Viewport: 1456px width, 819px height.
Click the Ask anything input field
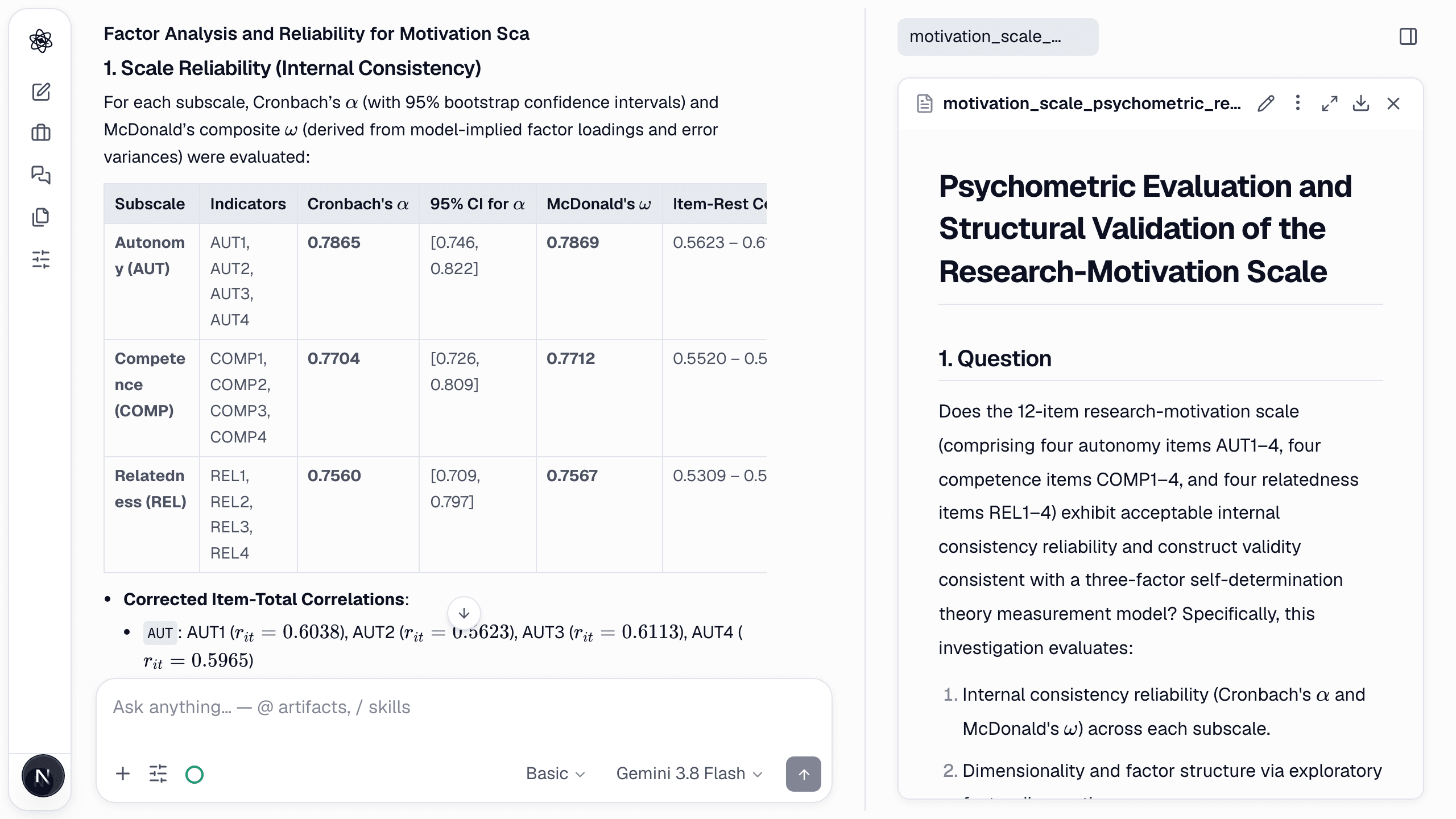point(464,707)
